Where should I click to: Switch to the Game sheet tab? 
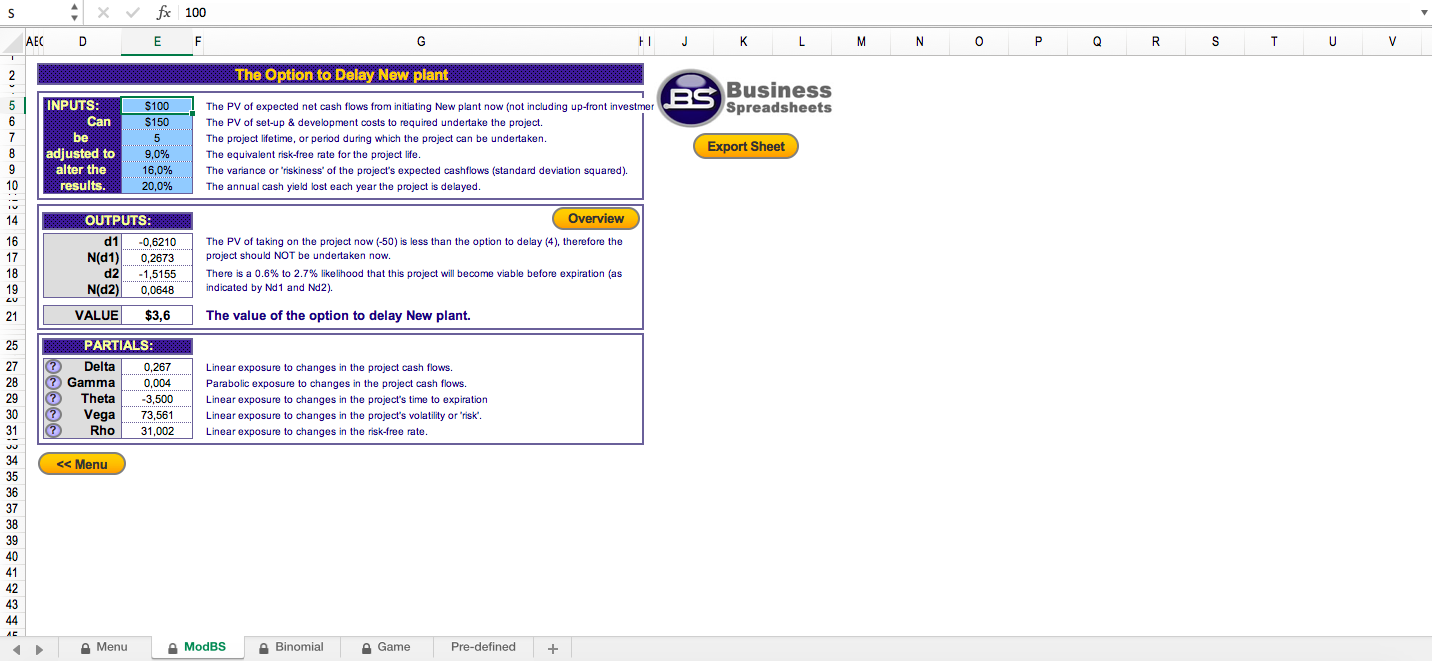click(x=385, y=647)
